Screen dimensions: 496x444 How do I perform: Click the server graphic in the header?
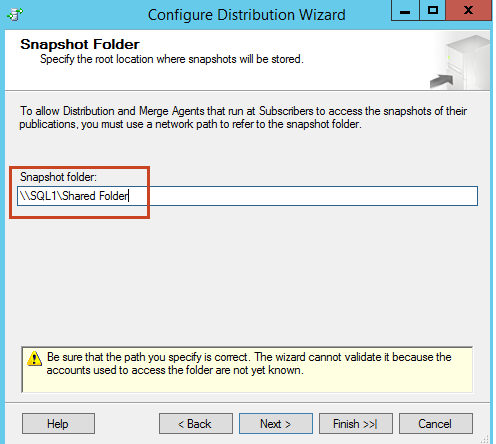pos(460,62)
